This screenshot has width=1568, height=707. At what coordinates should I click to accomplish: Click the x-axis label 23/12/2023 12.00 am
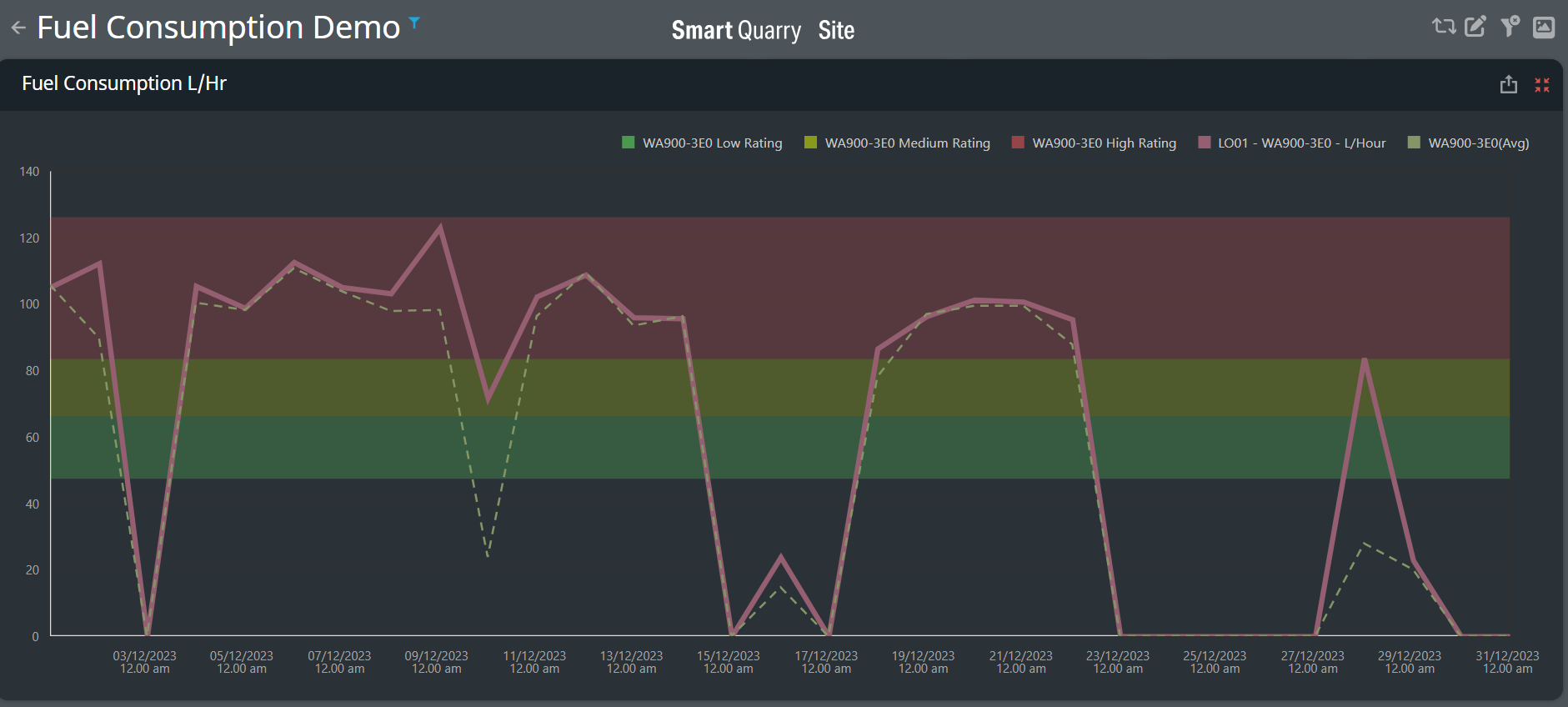click(1118, 662)
